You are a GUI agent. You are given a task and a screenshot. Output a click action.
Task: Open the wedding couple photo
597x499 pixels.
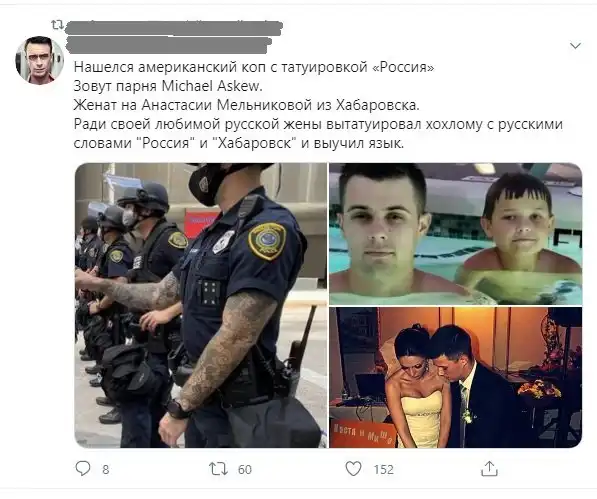point(455,378)
